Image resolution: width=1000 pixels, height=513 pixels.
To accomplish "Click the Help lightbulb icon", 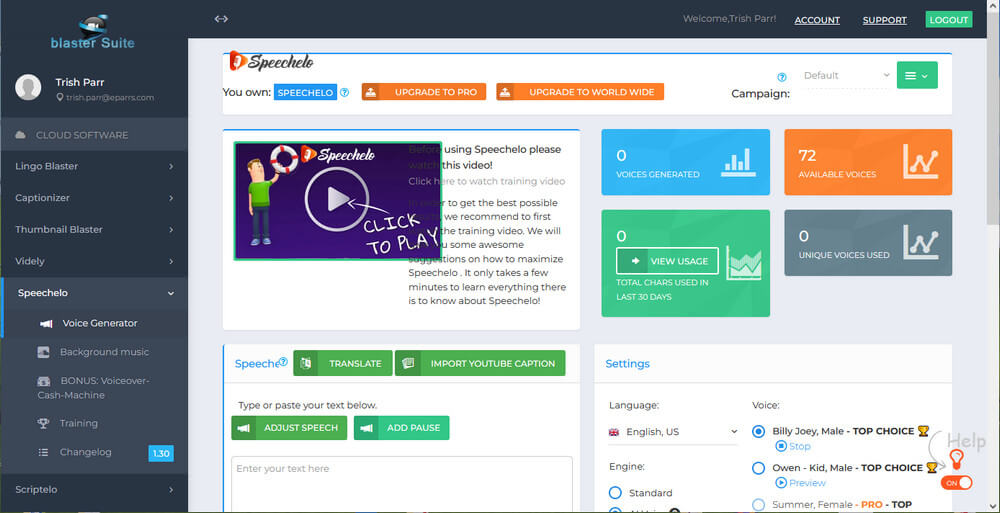I will tap(956, 459).
